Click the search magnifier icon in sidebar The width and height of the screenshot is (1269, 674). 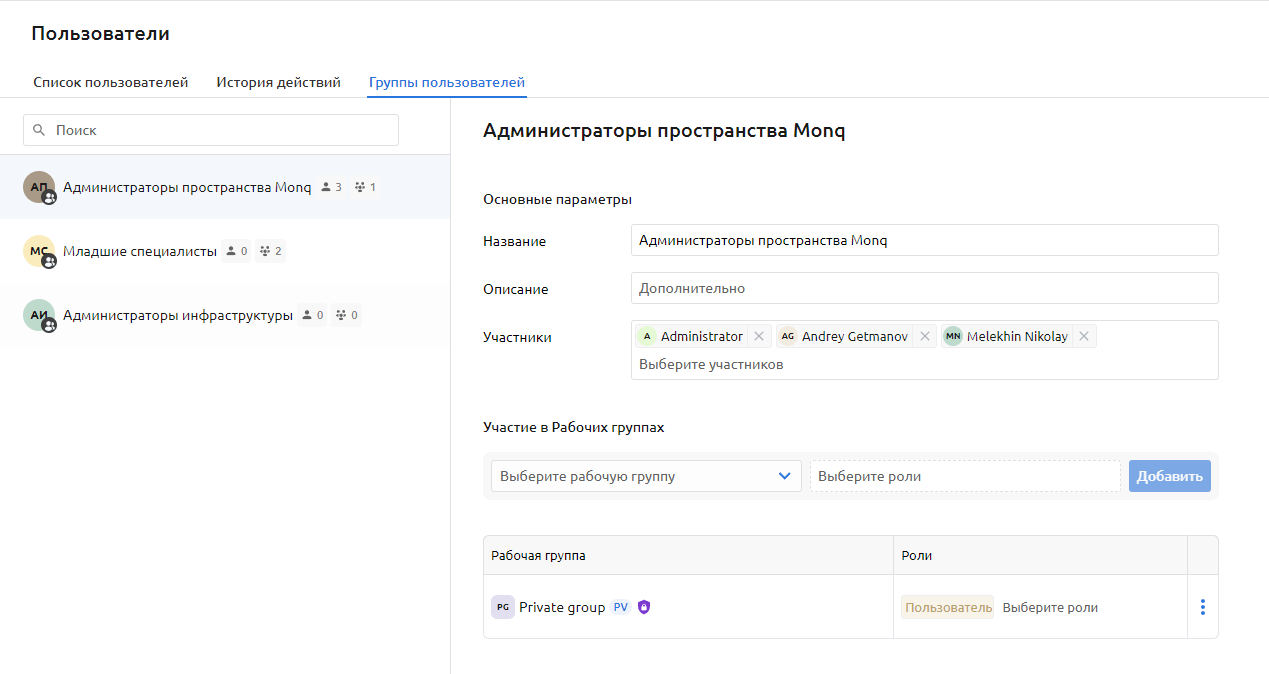[39, 130]
